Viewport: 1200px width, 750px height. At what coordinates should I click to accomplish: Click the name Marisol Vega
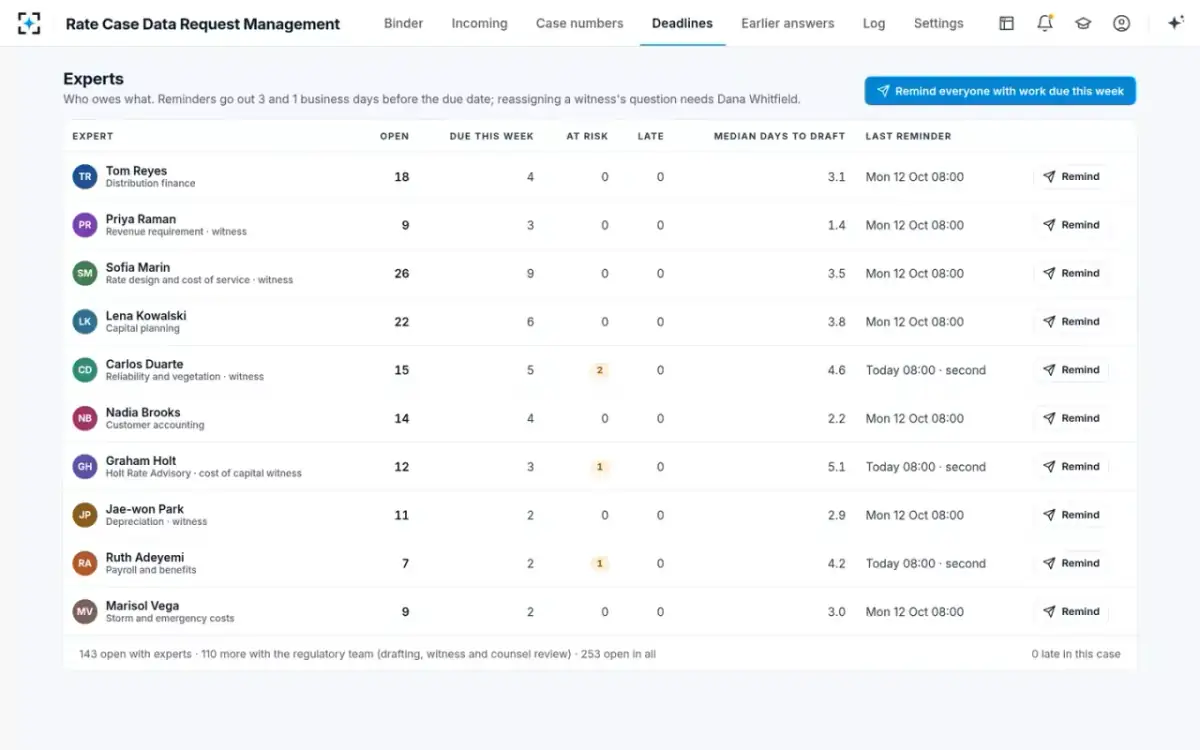(143, 606)
